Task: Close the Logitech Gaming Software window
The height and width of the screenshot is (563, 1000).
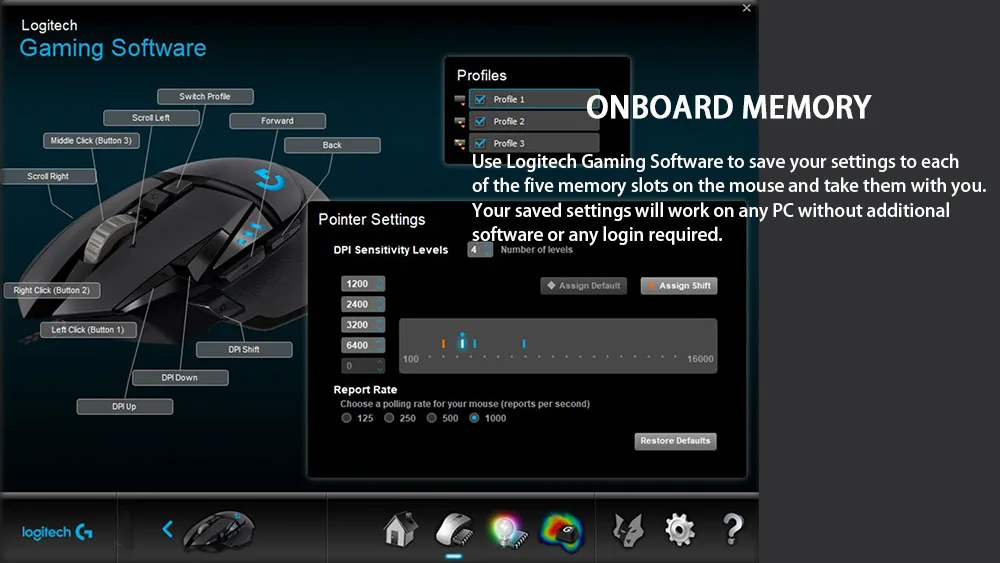Action: click(x=747, y=8)
